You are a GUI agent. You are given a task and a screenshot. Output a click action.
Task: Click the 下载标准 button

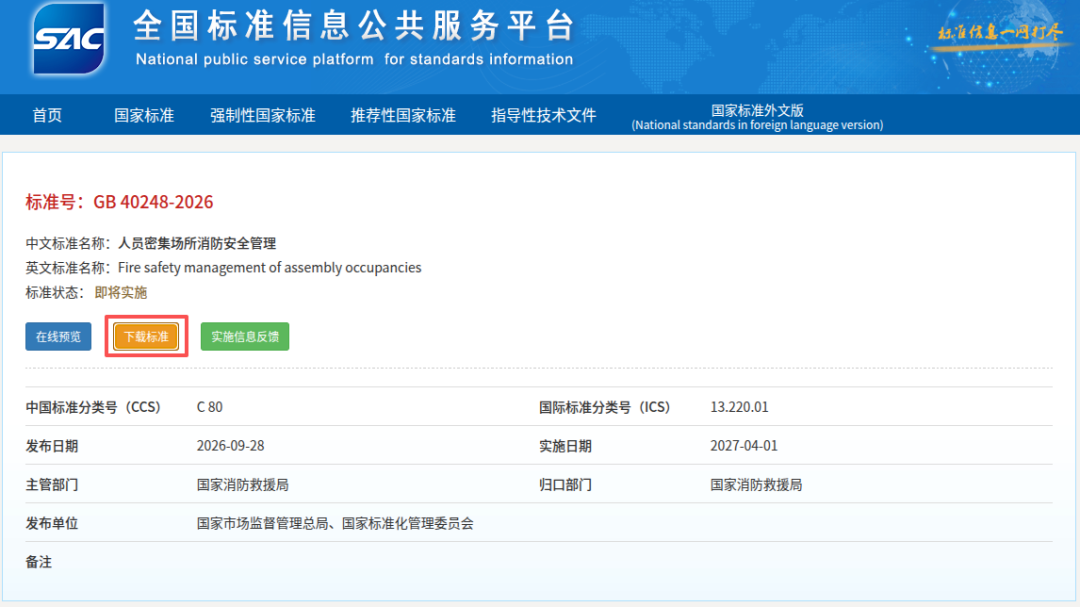tap(146, 336)
